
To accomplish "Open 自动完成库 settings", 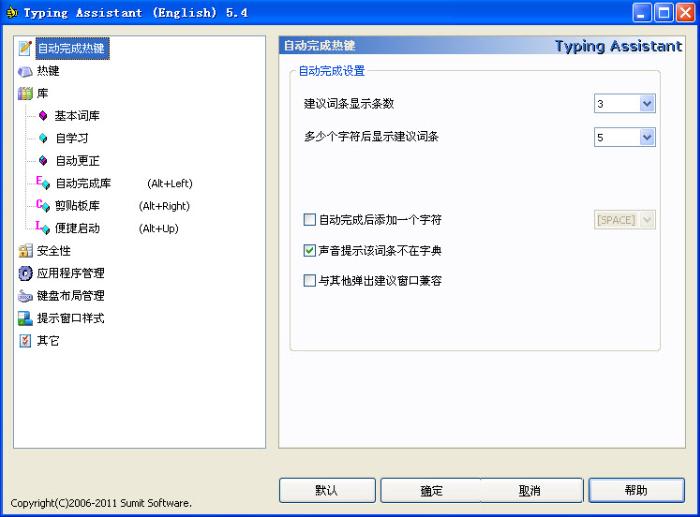I will tap(83, 183).
